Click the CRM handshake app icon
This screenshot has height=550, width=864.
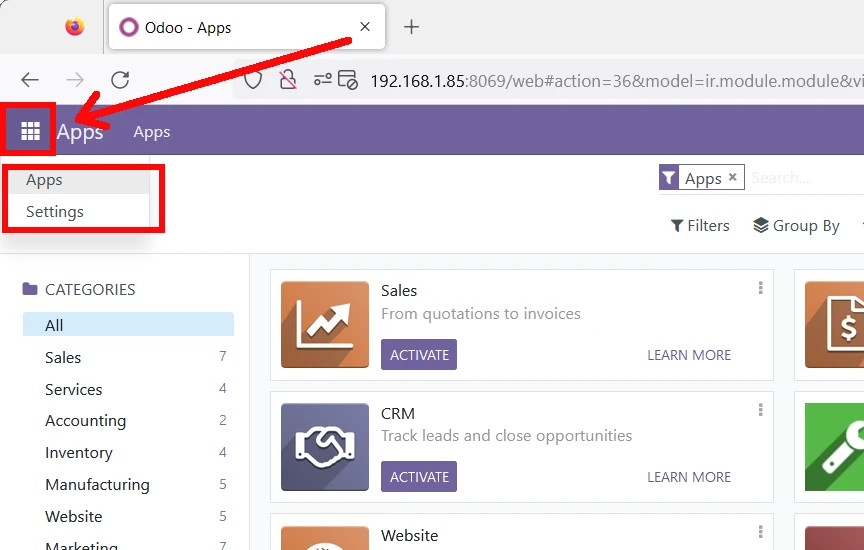[325, 447]
